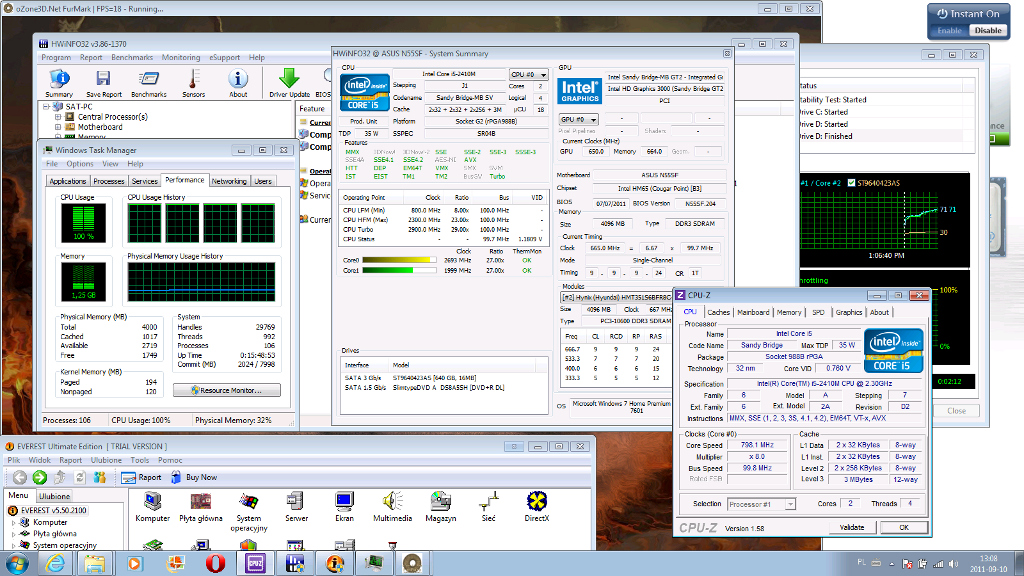Open System operacyjny icon in EVEREST panel
This screenshot has width=1024, height=576.
[x=248, y=512]
